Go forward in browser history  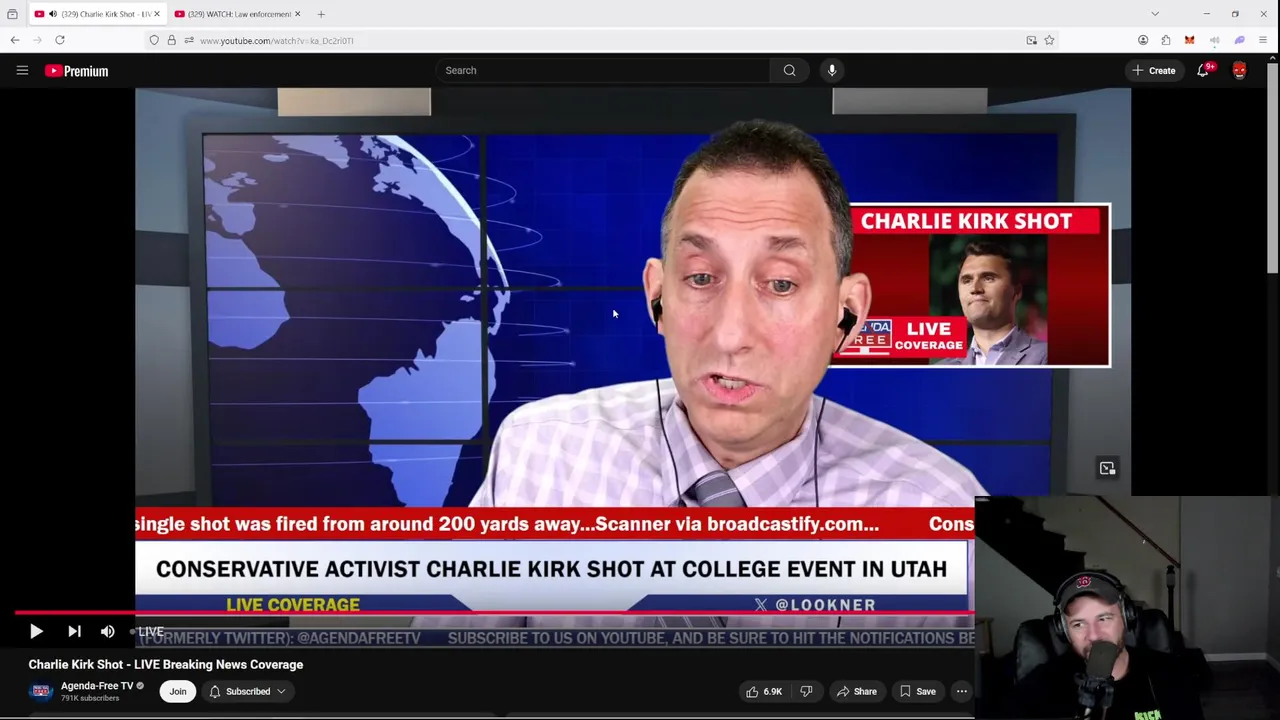tap(38, 40)
